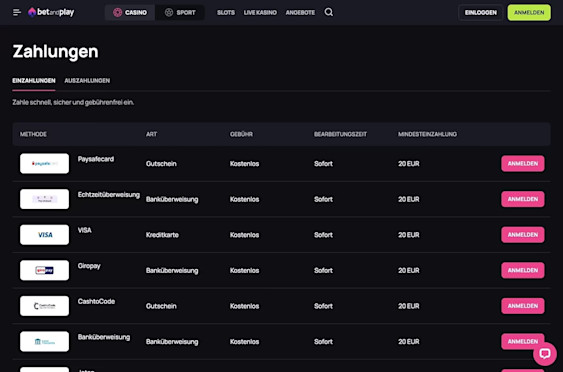
Task: Click the VISA logo thumbnail
Action: [45, 234]
